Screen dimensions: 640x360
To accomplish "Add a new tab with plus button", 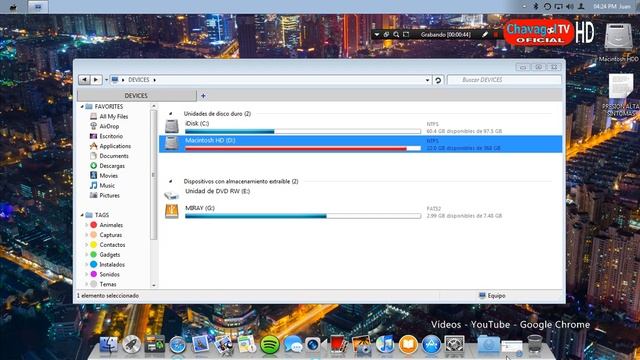I will point(203,96).
